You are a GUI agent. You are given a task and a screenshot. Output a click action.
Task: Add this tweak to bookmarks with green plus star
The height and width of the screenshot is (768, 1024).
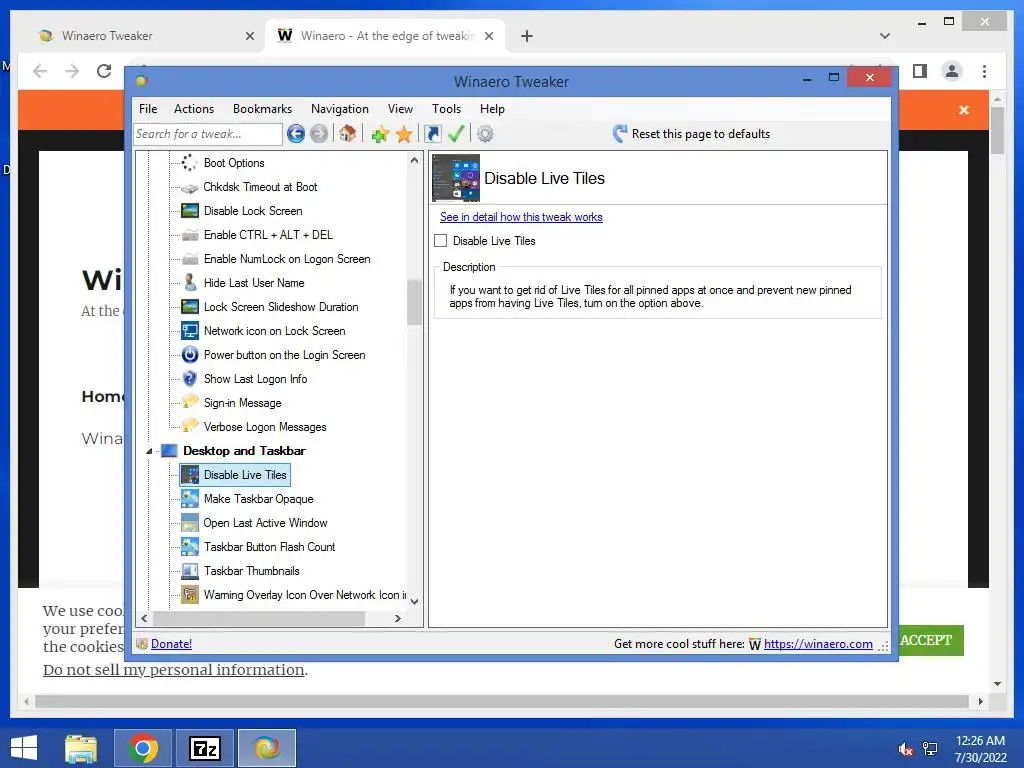point(380,135)
